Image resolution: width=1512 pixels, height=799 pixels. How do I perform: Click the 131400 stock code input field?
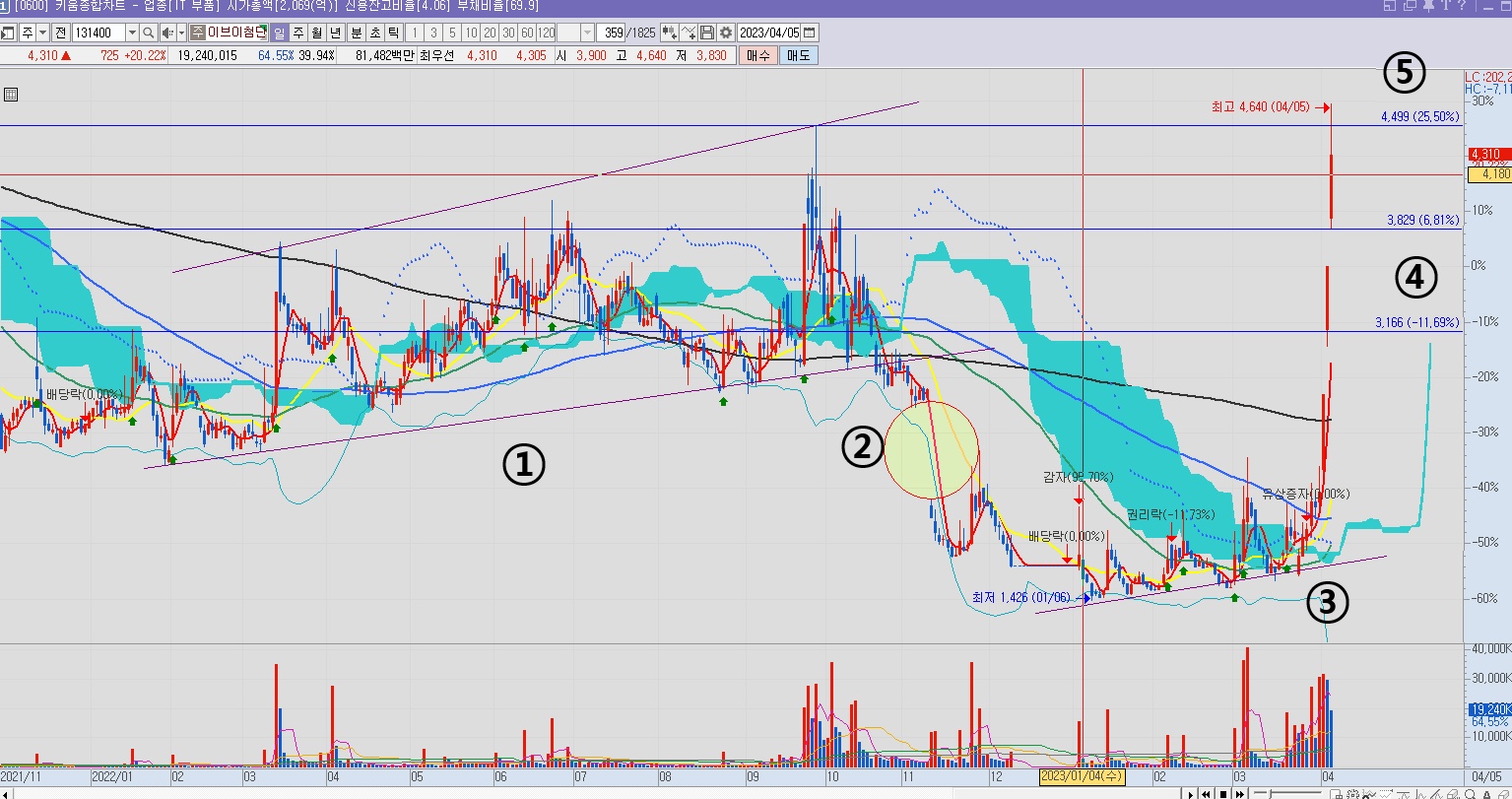(x=99, y=33)
